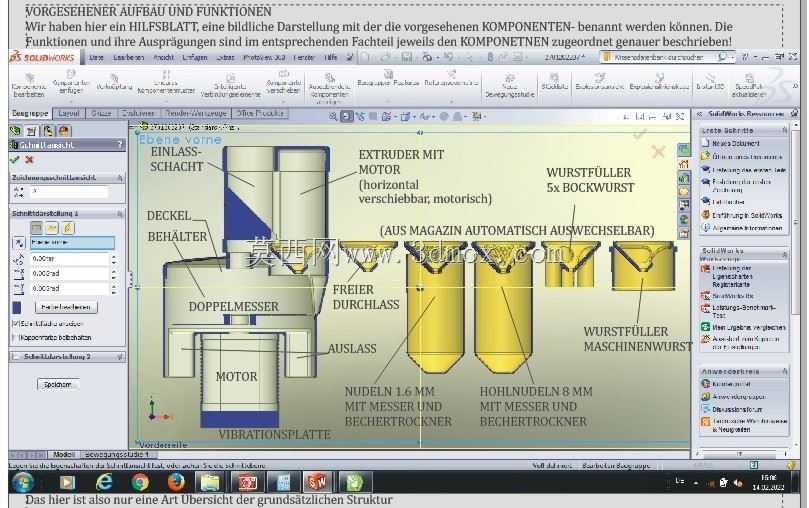The image size is (809, 508).
Task: Collapse the Zeichnungsschnittansicht section
Action: point(120,177)
